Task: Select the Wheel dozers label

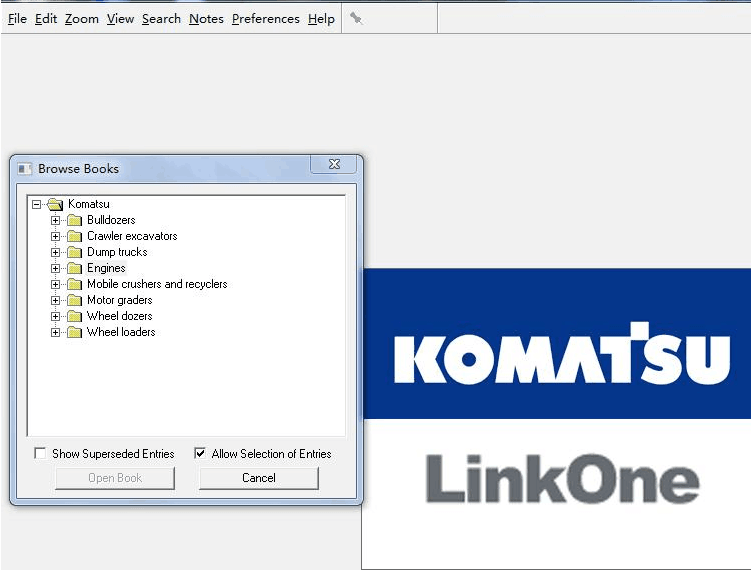Action: (120, 316)
